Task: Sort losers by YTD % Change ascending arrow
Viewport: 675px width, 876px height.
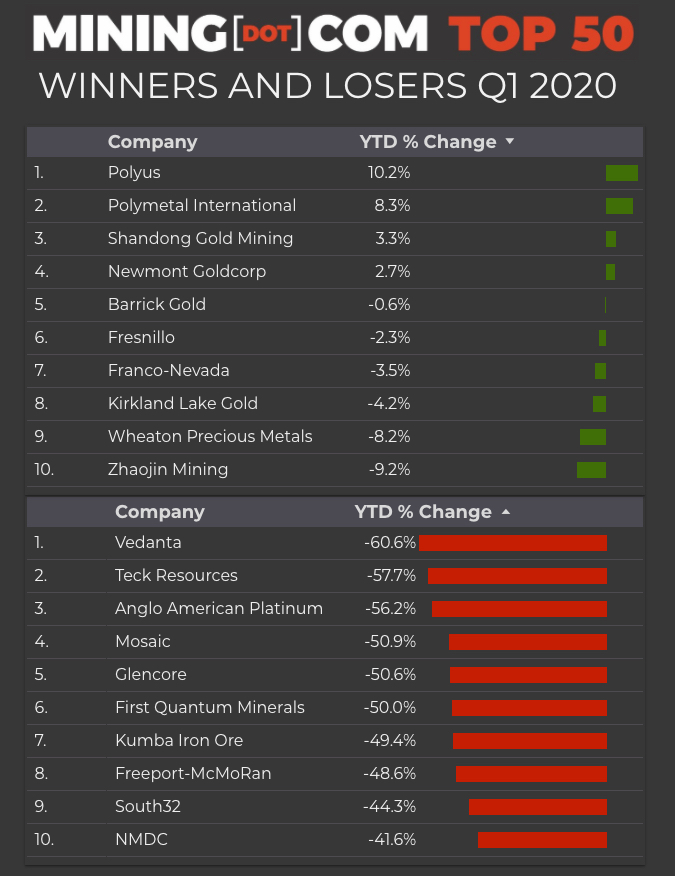Action: (506, 512)
